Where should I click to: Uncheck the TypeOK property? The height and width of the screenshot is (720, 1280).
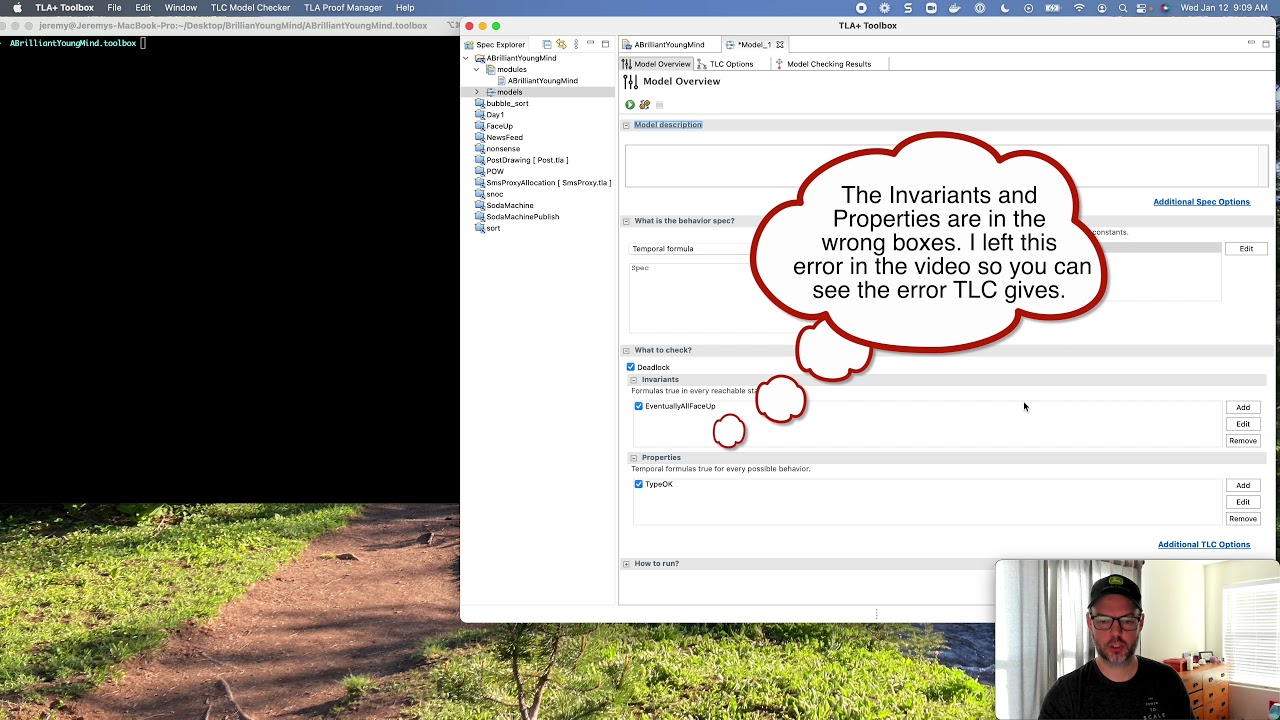click(x=639, y=484)
